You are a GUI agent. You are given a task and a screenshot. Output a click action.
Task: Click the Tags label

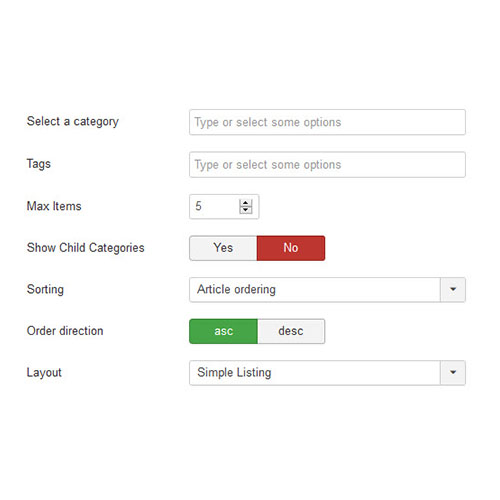tap(39, 164)
